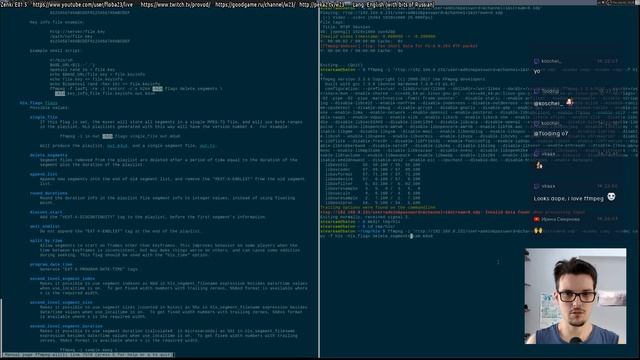
Task: Click the 'Exiting... (Quit)' line in right terminal
Action: [341, 65]
